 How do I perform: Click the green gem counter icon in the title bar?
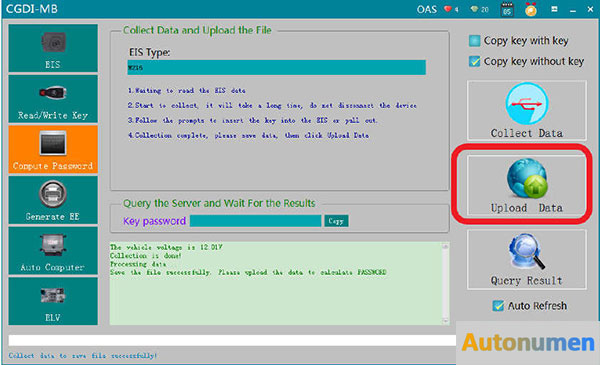474,9
